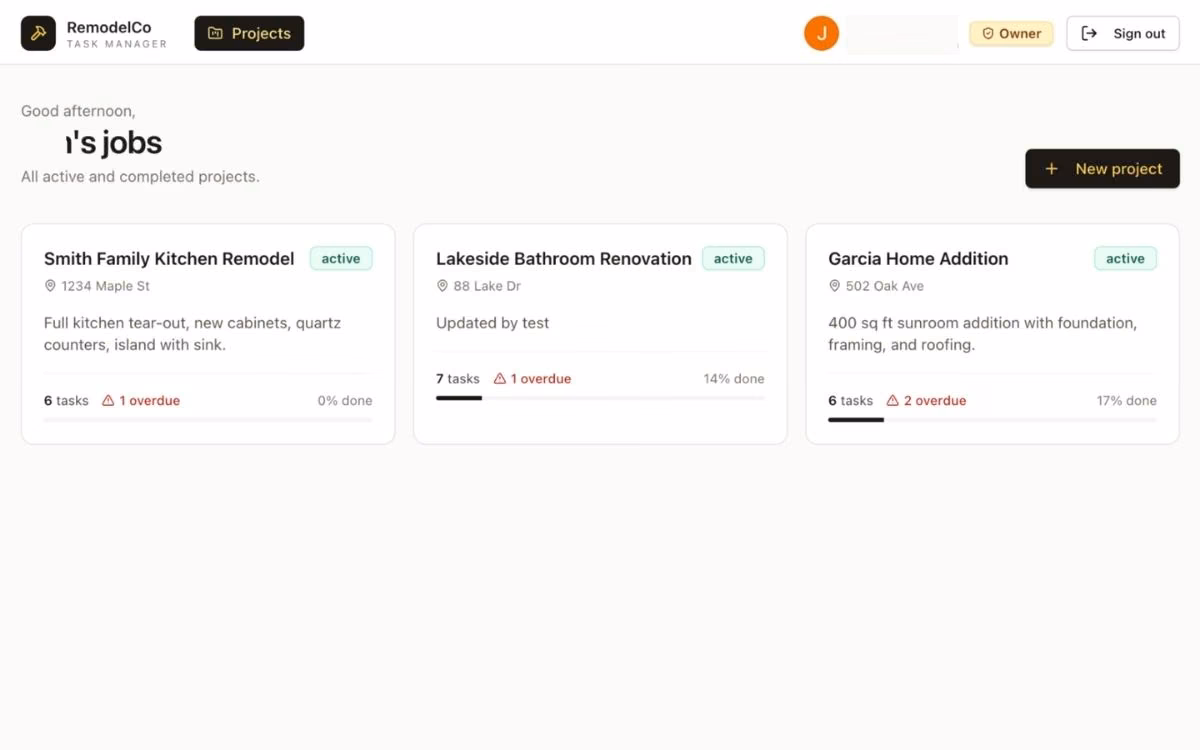Click the RemodelCo brand name
The width and height of the screenshot is (1200, 750).
[109, 27]
